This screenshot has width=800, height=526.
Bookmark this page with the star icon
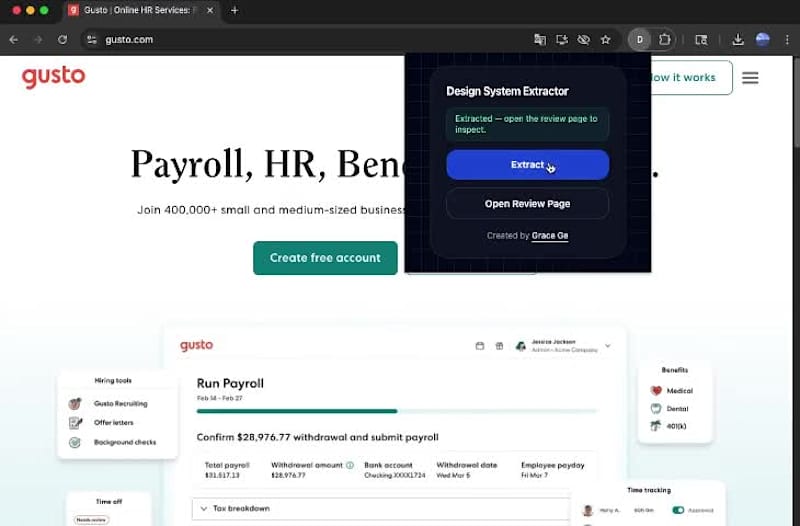coord(606,40)
